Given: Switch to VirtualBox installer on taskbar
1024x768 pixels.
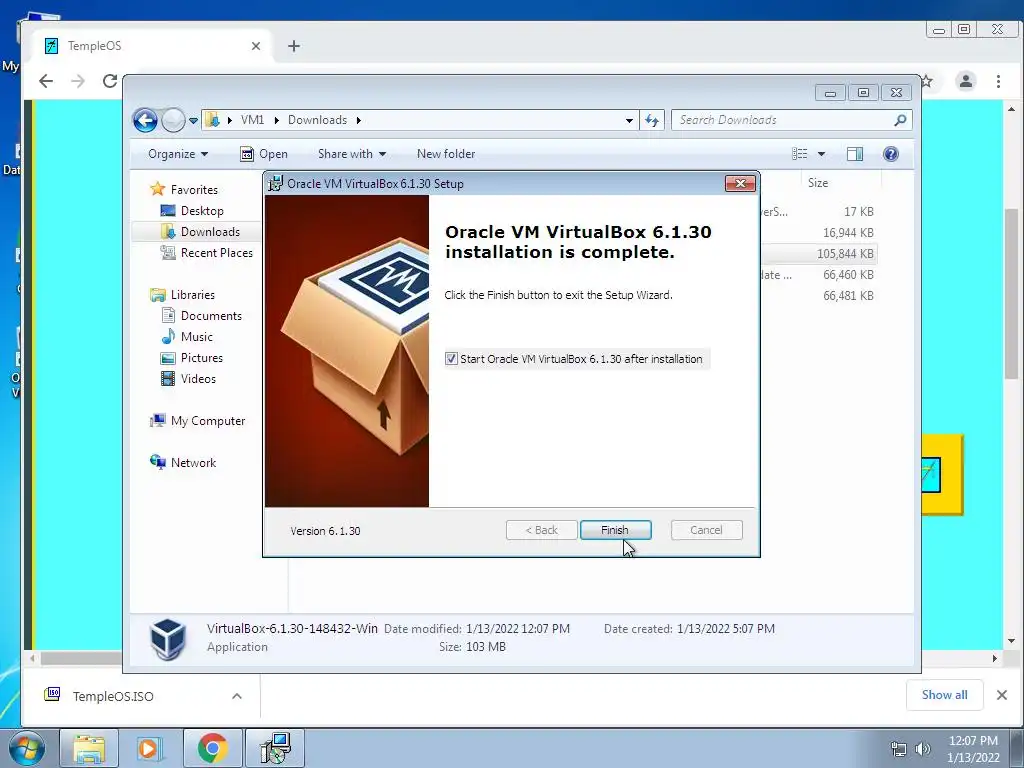Looking at the screenshot, I should [275, 748].
